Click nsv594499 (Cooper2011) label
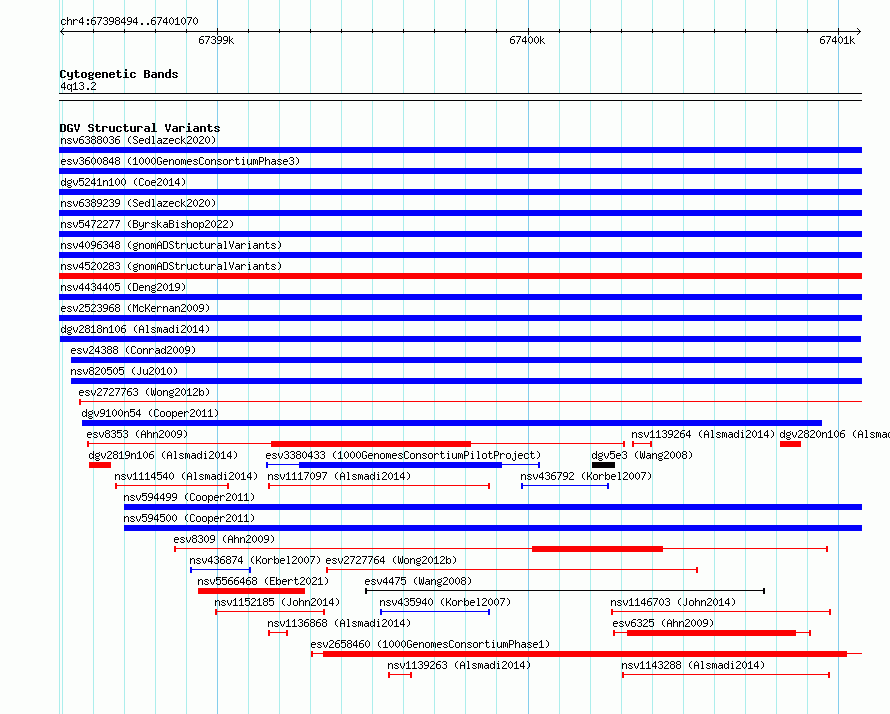Viewport: 890px width, 714px height. 189,497
